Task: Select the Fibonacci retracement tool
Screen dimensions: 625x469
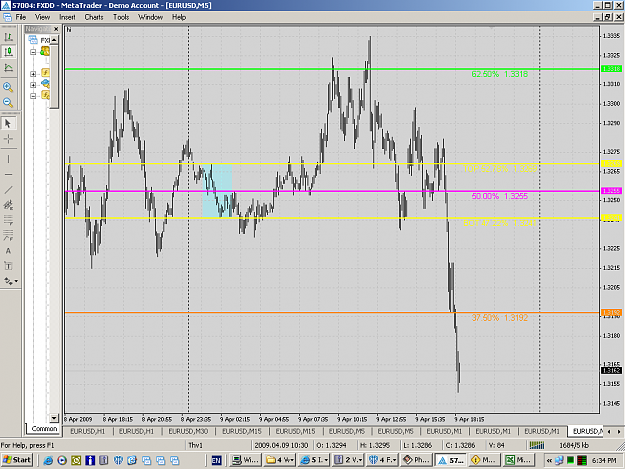Action: coord(8,220)
